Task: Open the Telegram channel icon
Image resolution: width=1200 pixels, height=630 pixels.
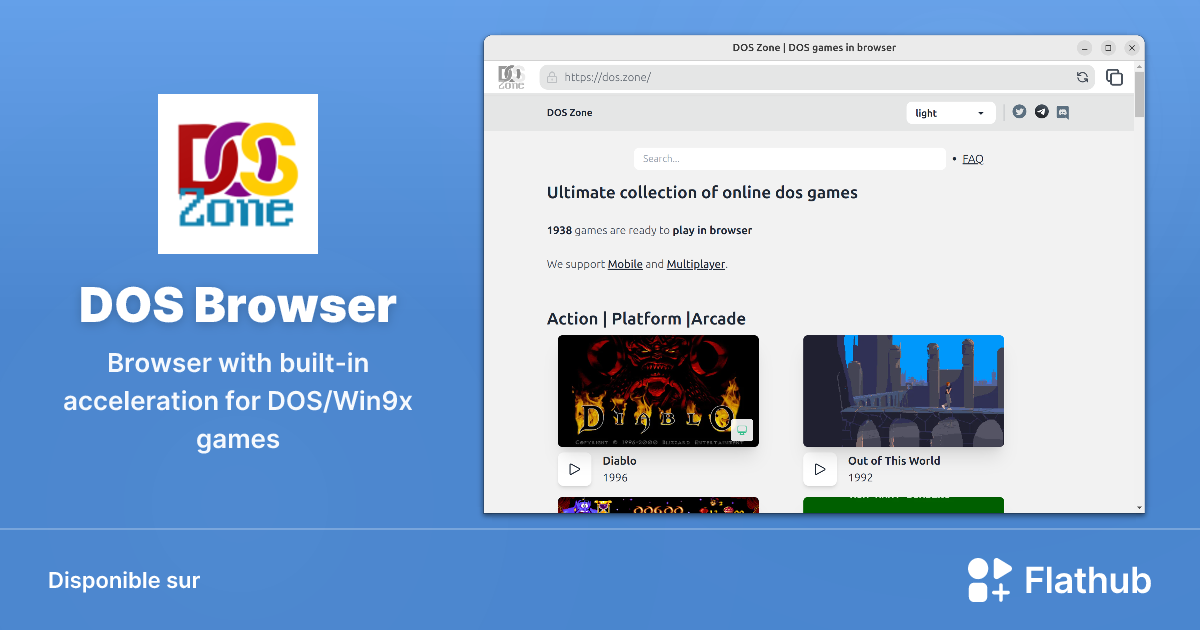Action: click(1041, 112)
